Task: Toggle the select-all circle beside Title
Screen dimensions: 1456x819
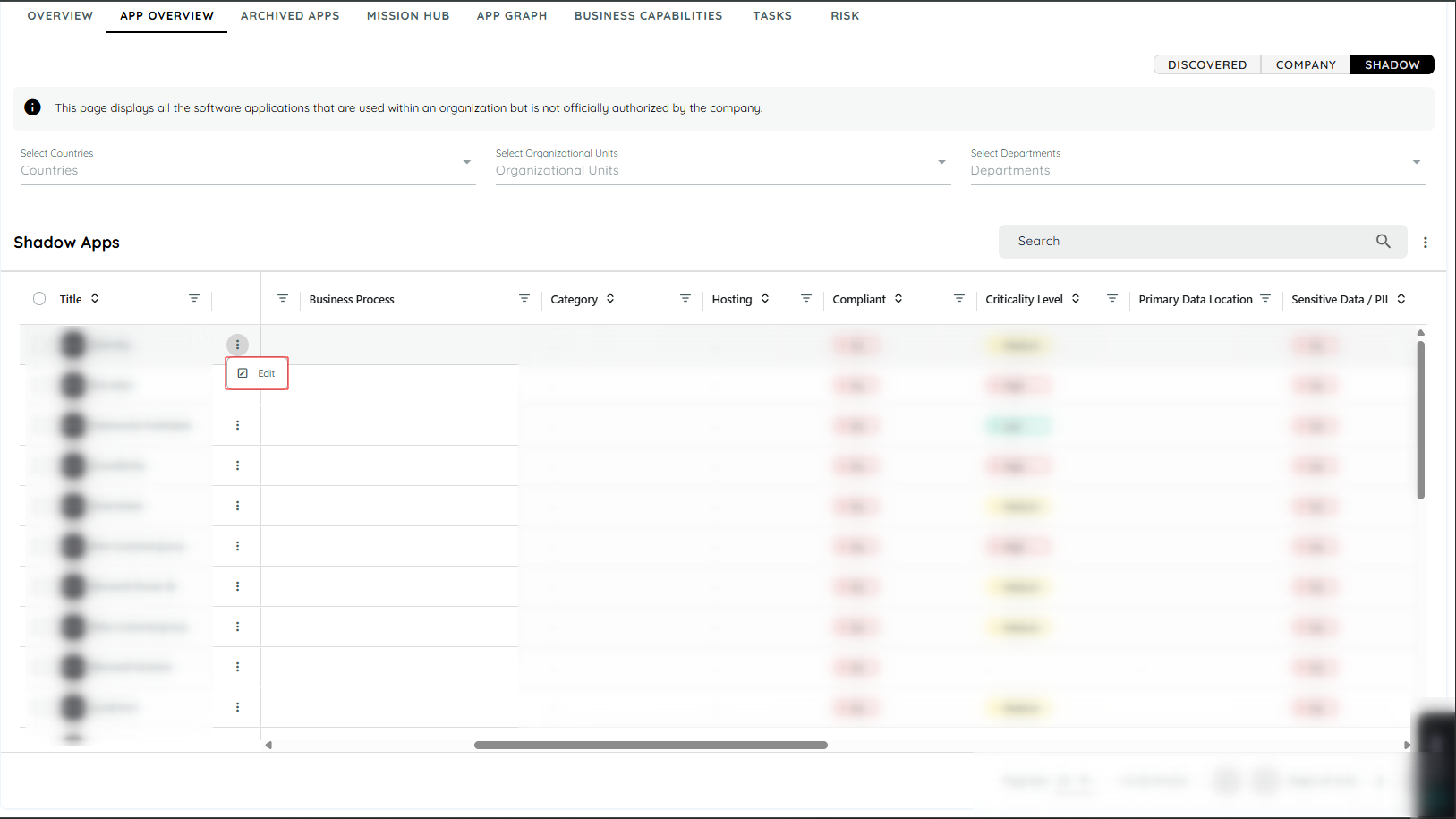Action: 39,299
